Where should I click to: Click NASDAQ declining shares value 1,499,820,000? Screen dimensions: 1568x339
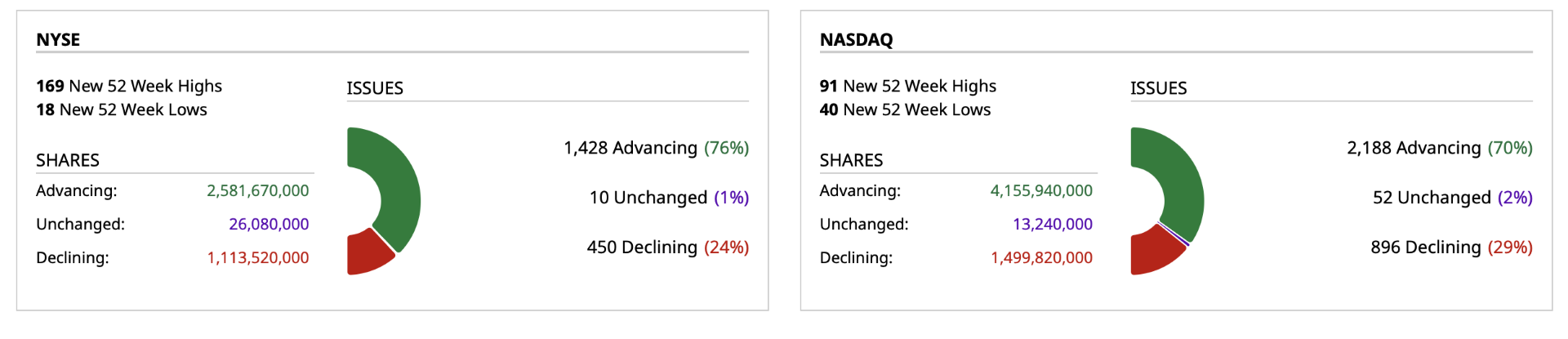(1041, 257)
